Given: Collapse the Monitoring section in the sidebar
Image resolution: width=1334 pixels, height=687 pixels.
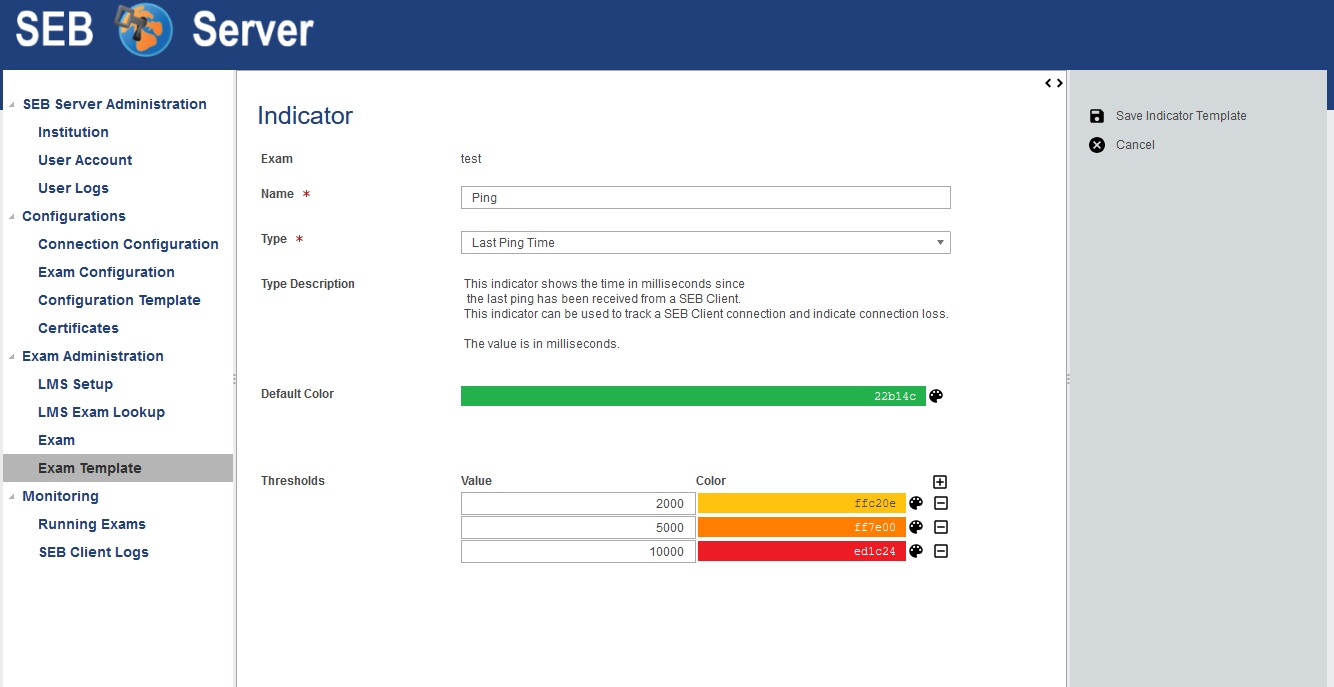Looking at the screenshot, I should [10, 496].
